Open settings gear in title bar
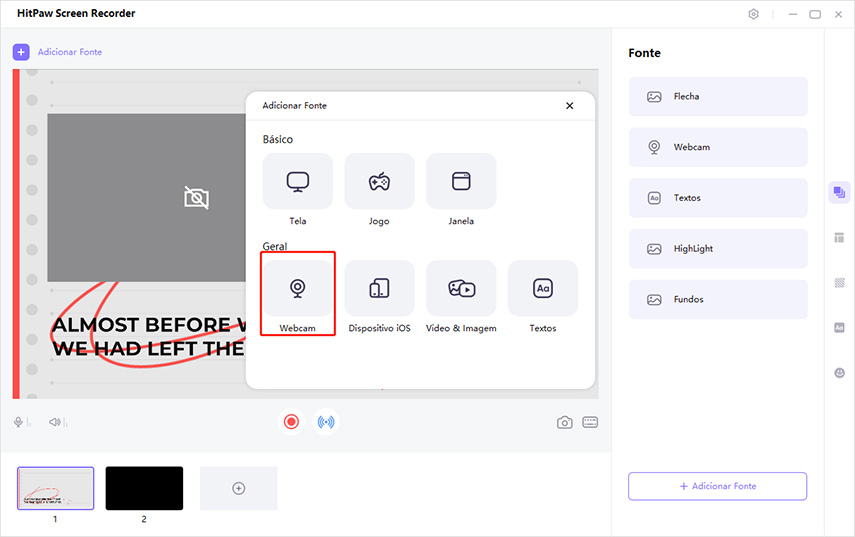Image resolution: width=855 pixels, height=537 pixels. point(753,14)
